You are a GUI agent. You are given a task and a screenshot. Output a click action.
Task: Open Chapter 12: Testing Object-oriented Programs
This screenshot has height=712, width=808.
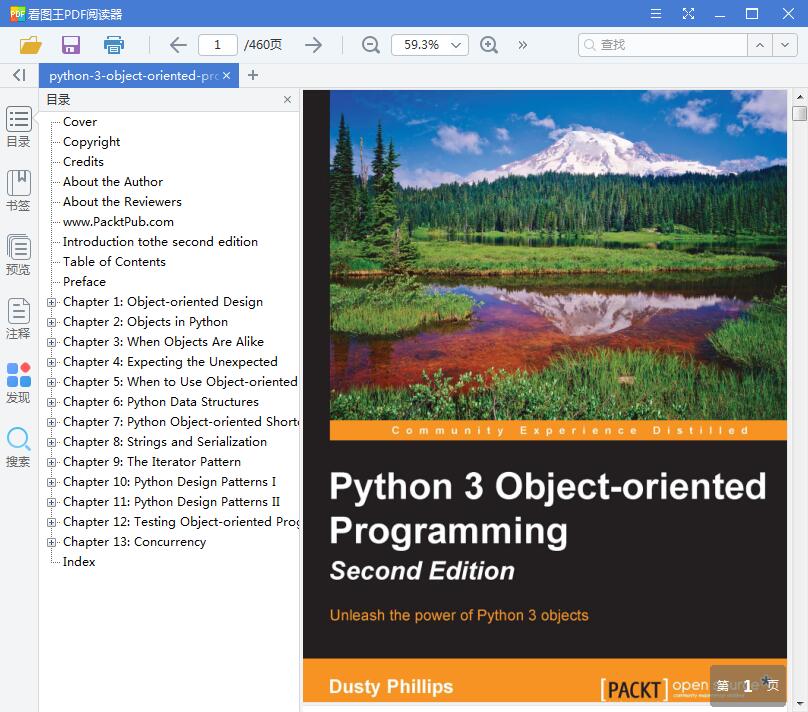pyautogui.click(x=180, y=522)
